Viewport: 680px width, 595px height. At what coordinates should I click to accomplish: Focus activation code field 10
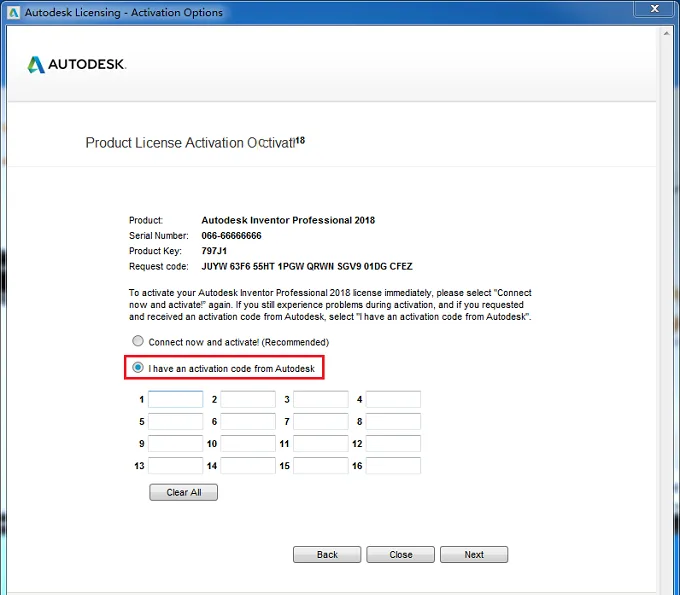coord(248,444)
